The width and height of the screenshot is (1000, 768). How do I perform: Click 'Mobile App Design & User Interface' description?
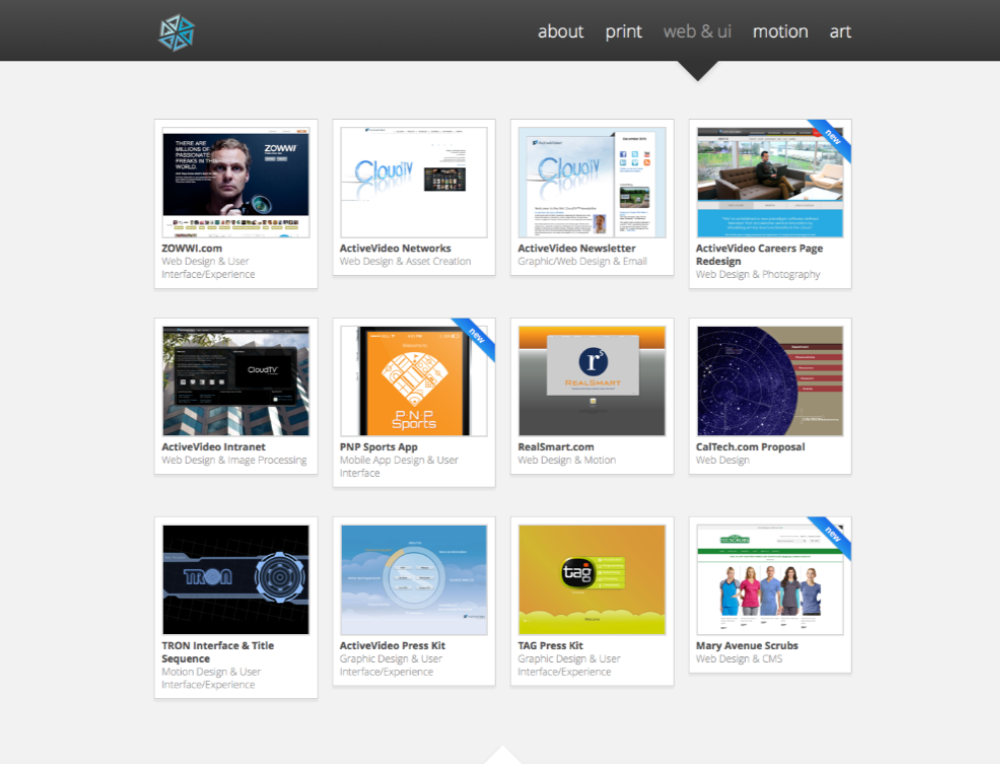(399, 467)
